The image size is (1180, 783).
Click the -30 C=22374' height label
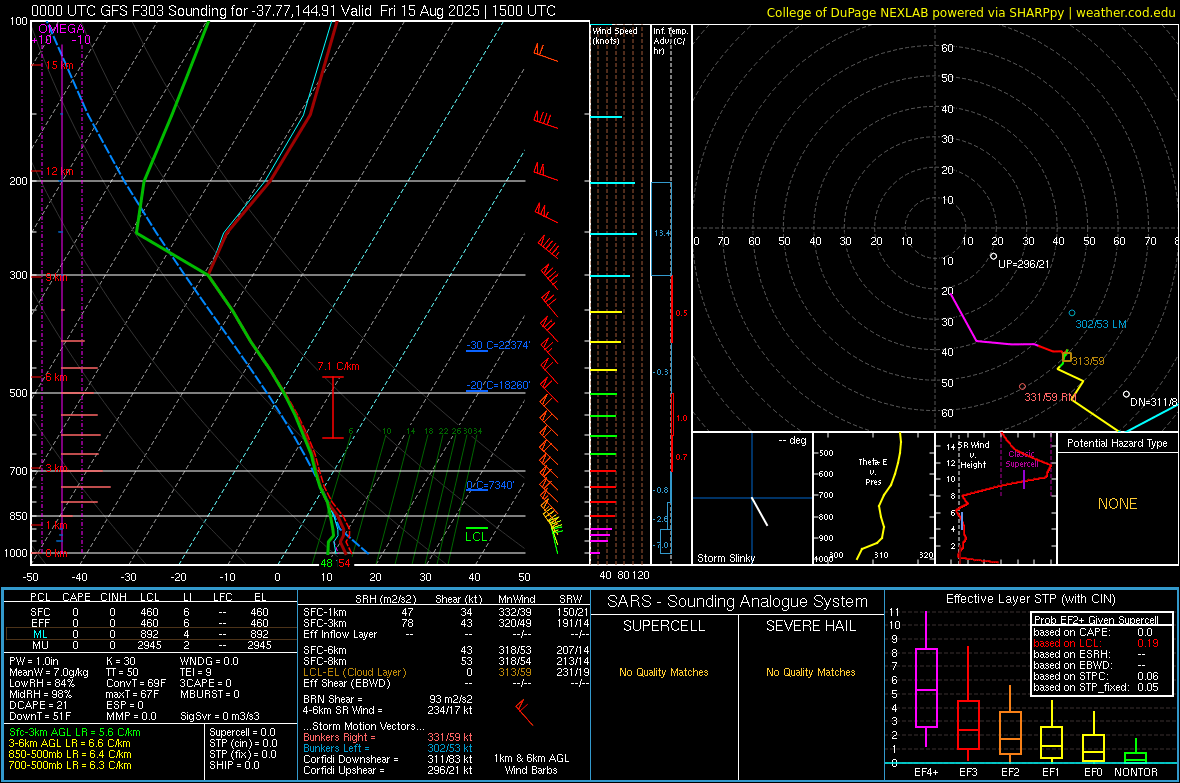pyautogui.click(x=497, y=346)
